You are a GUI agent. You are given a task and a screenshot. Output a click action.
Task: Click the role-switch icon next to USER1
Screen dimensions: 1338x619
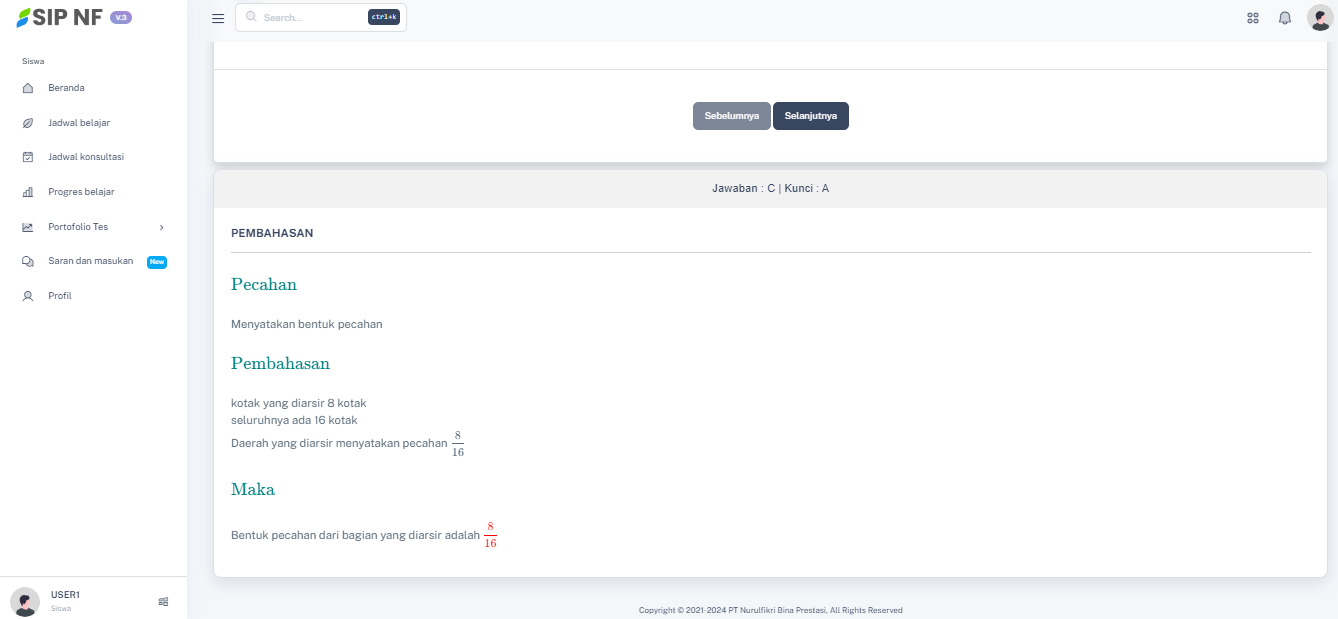point(163,601)
